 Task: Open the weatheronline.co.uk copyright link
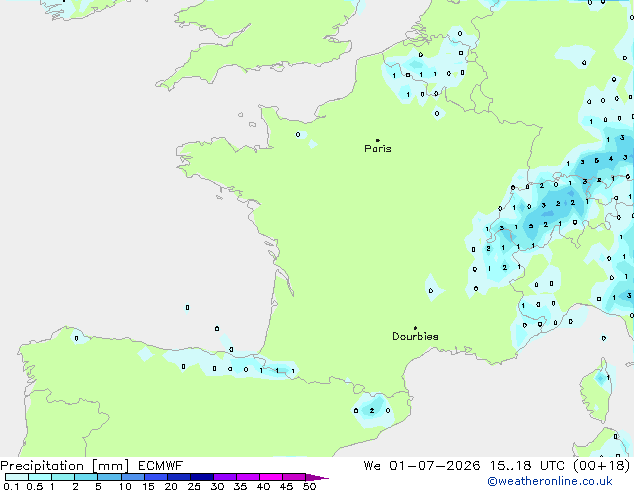point(550,481)
